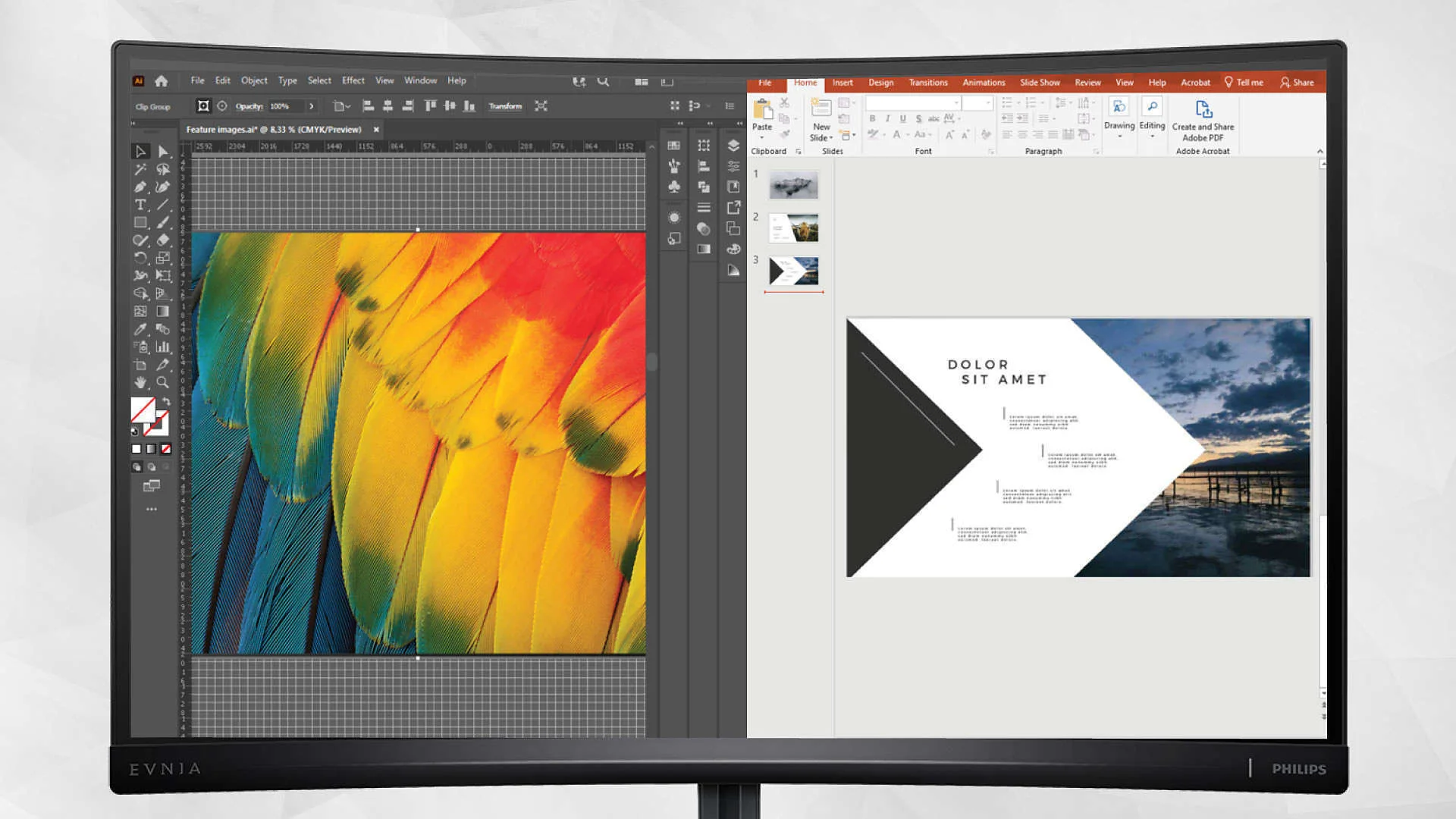Toggle Underline formatting in PowerPoint

(x=902, y=119)
